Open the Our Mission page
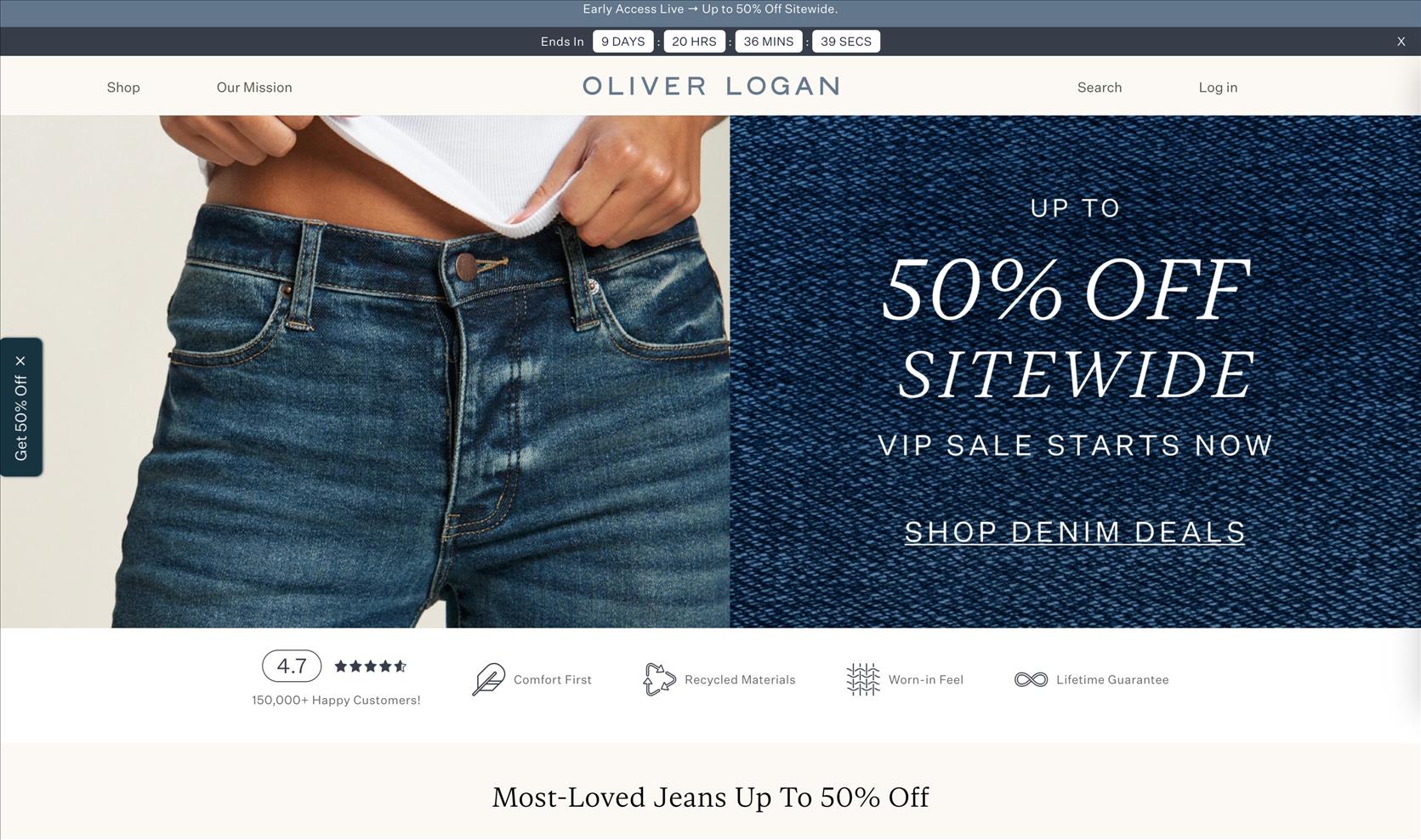 click(x=254, y=88)
